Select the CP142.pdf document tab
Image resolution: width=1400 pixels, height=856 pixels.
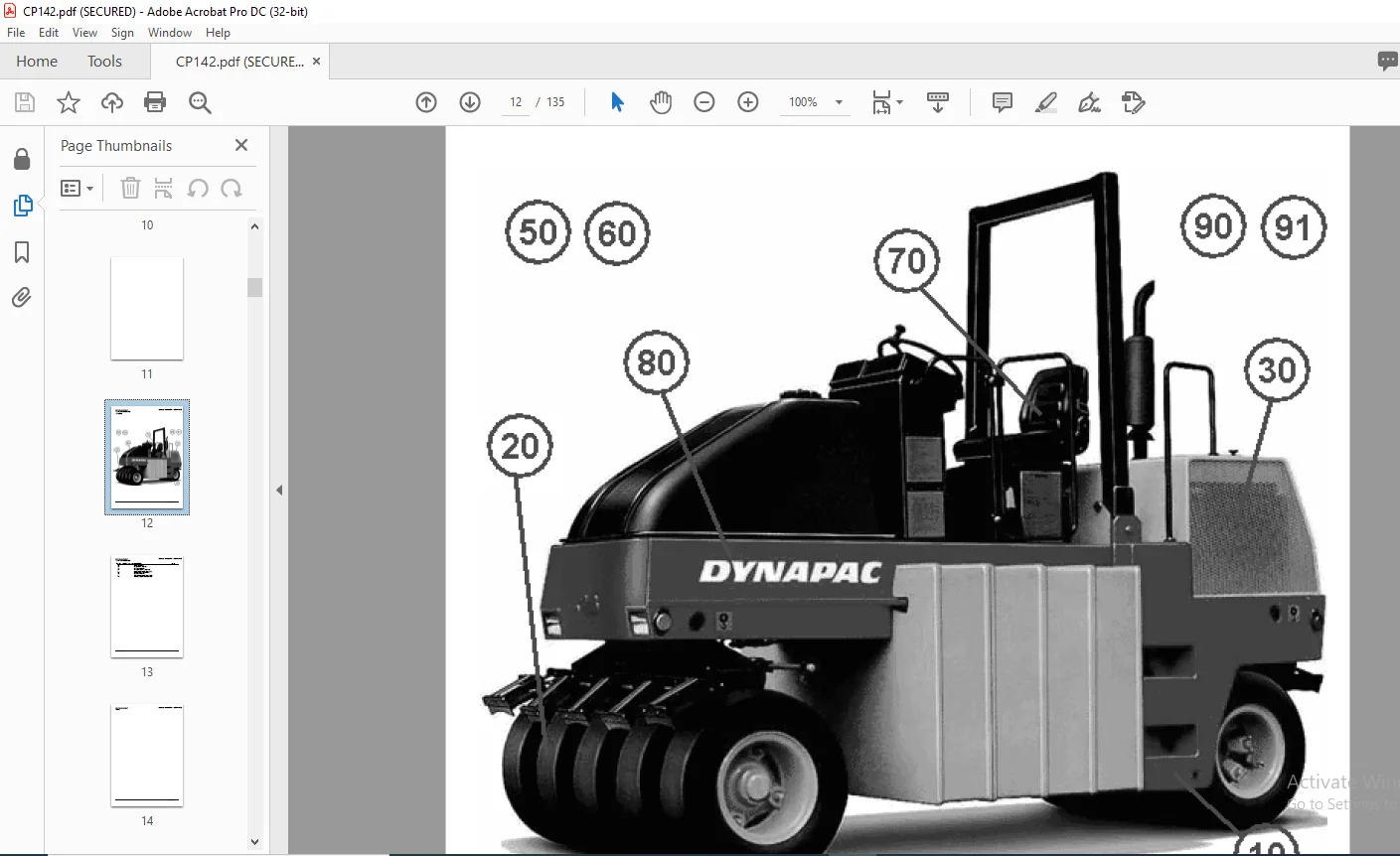(239, 62)
